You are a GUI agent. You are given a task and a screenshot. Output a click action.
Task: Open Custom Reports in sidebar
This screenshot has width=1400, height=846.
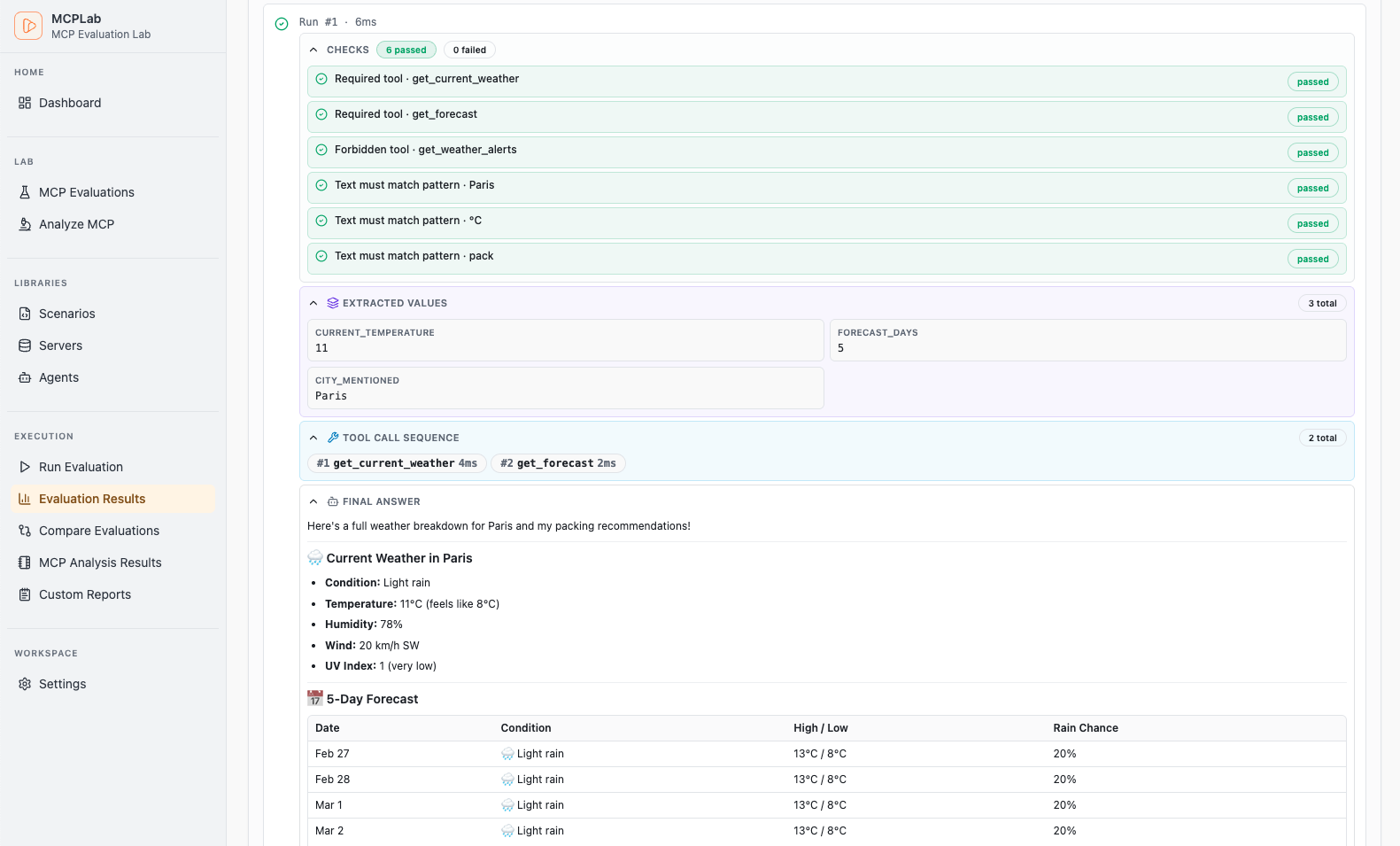coord(84,594)
